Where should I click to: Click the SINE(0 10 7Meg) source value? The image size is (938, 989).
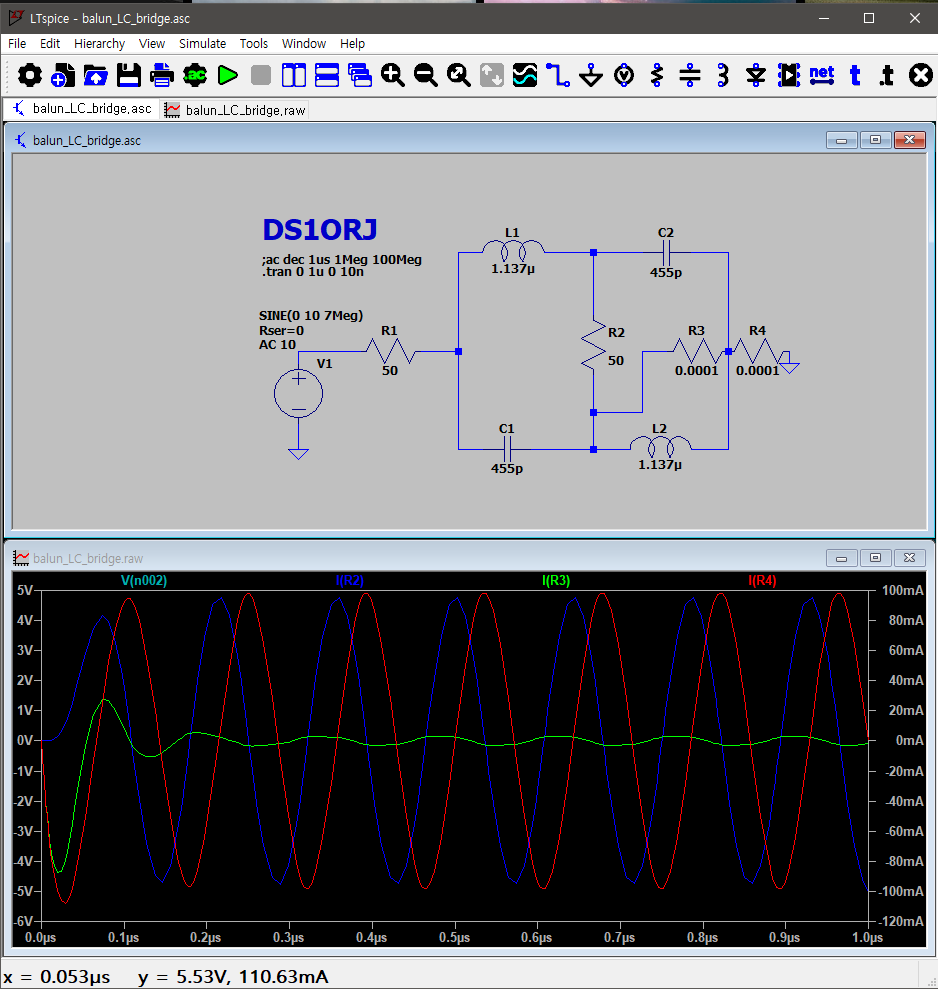click(x=311, y=315)
